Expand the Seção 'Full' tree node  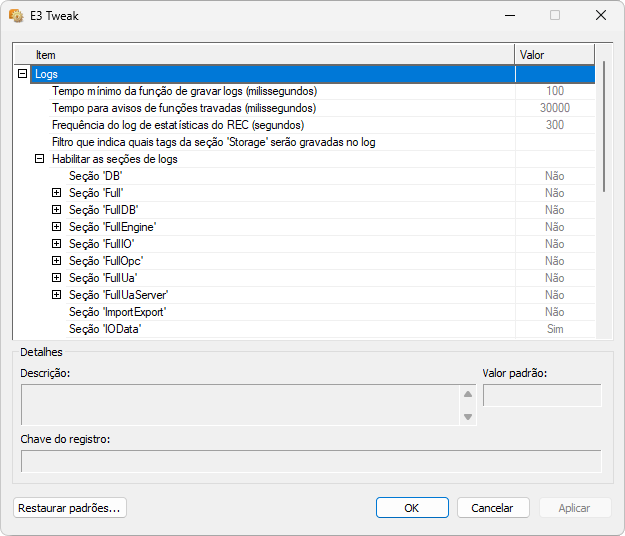57,193
